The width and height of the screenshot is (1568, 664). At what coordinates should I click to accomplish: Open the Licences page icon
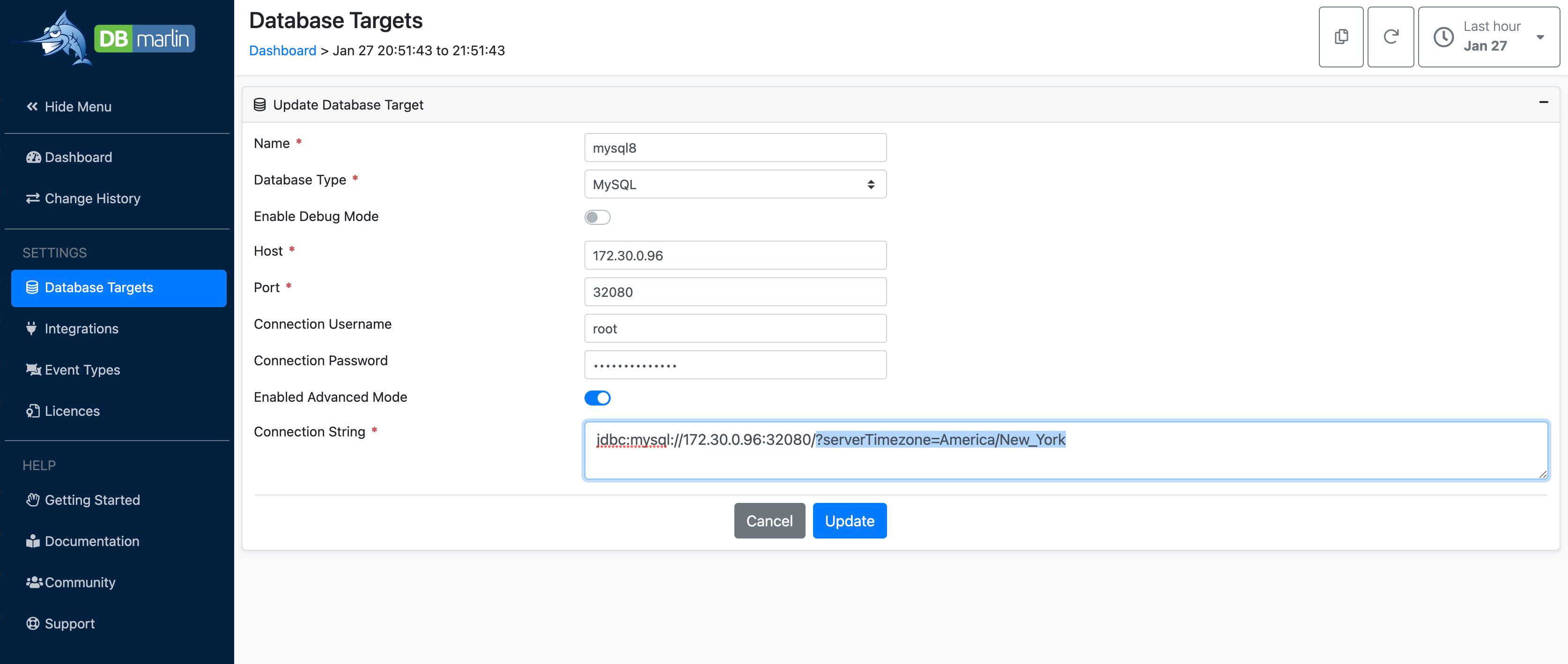point(33,411)
